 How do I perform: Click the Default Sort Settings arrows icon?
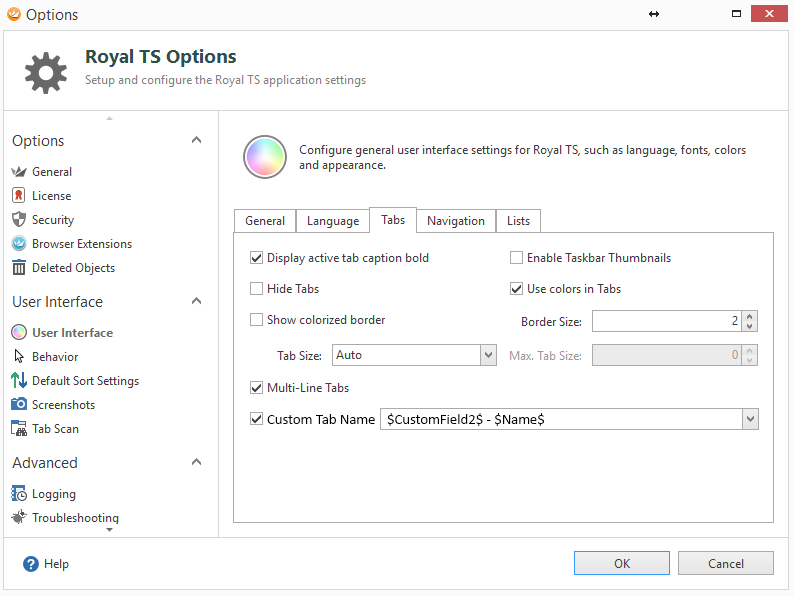coord(19,381)
